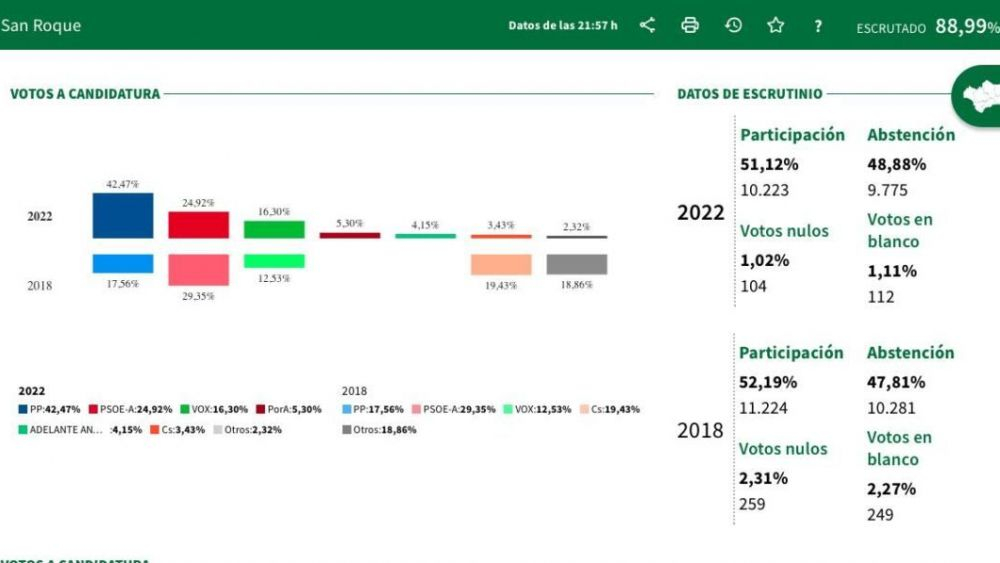This screenshot has height=563, width=1000.
Task: Click legend entry Otros:2,32%
Action: [x=247, y=430]
